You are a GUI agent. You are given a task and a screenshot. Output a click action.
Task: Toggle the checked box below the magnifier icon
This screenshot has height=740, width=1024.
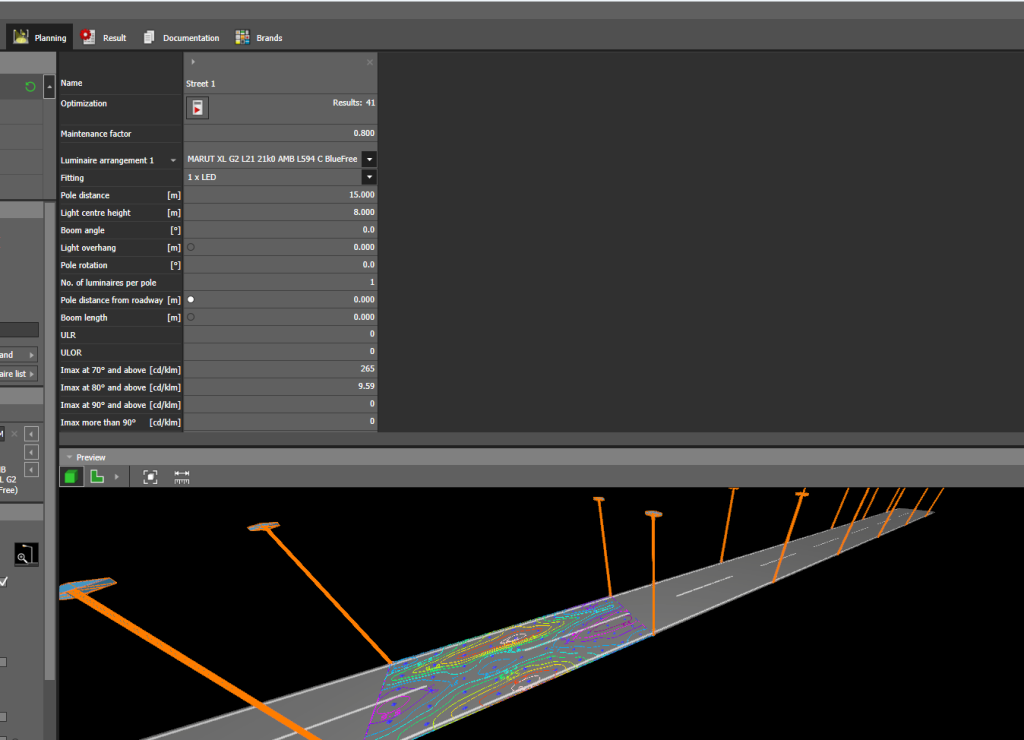(4, 581)
